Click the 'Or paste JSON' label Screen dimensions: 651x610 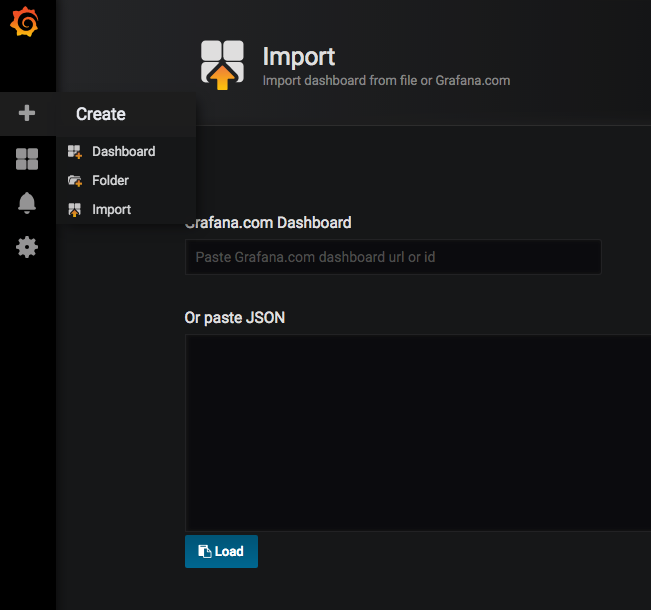point(235,318)
